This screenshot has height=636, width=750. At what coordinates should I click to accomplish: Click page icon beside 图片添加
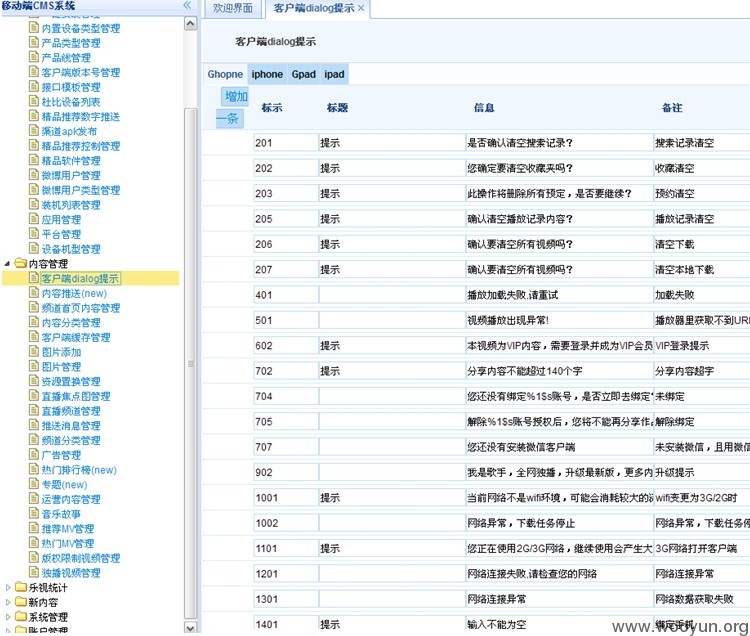point(33,351)
